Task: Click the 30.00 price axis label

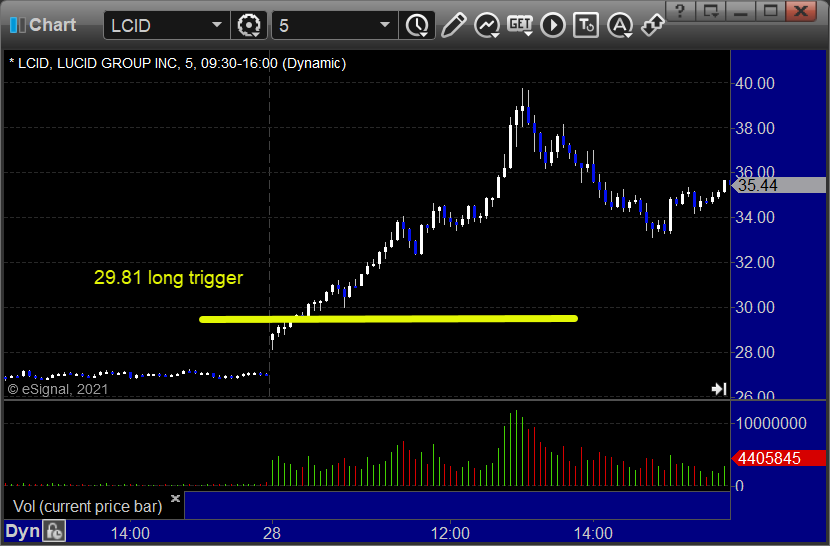Action: 755,307
